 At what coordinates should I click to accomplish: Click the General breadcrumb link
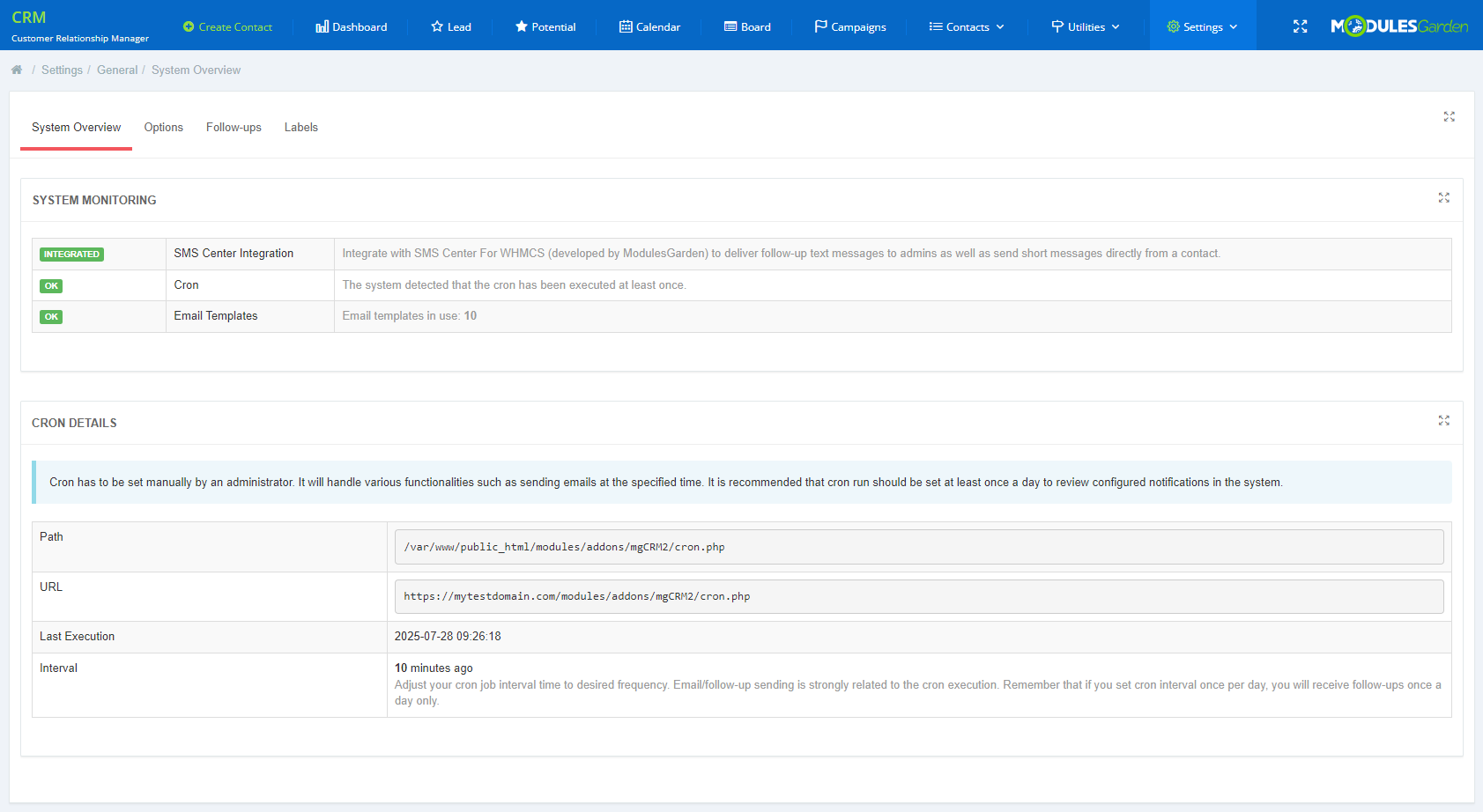(117, 69)
